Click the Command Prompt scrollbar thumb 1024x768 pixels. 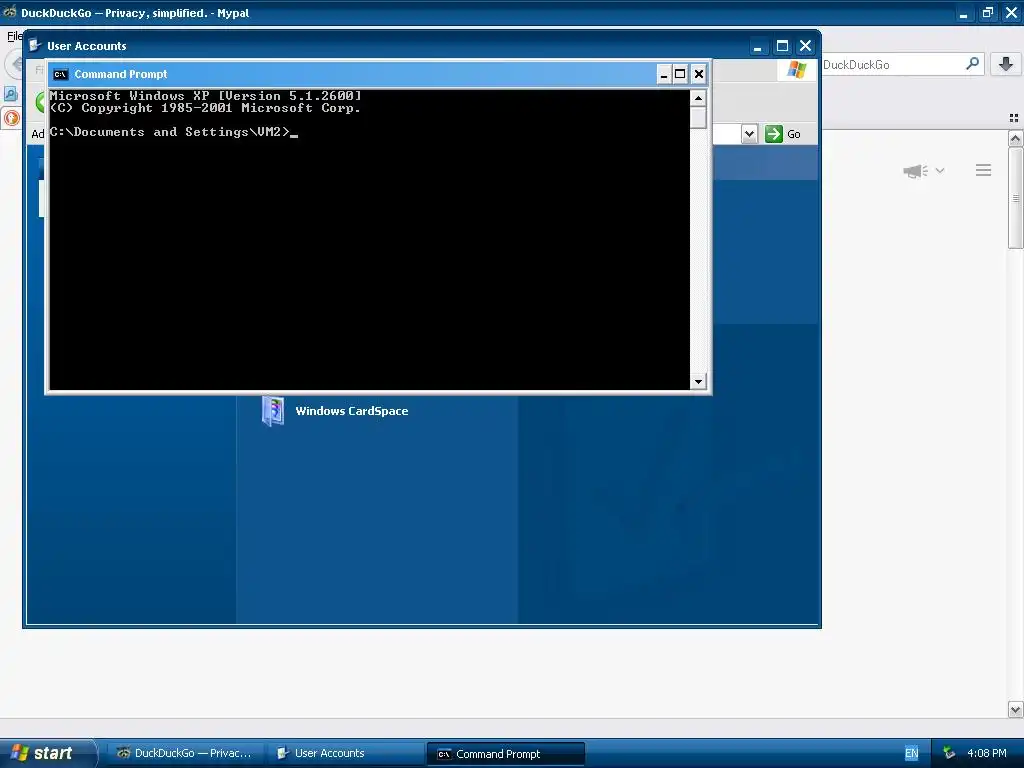698,118
